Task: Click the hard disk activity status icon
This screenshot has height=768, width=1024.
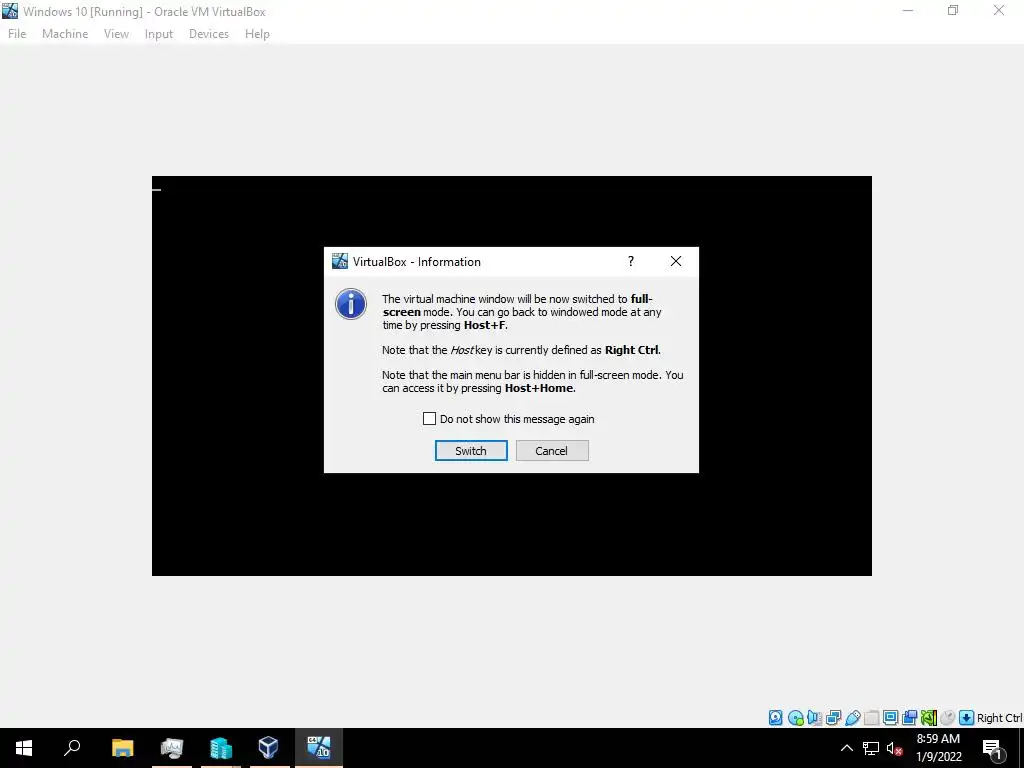Action: point(775,718)
